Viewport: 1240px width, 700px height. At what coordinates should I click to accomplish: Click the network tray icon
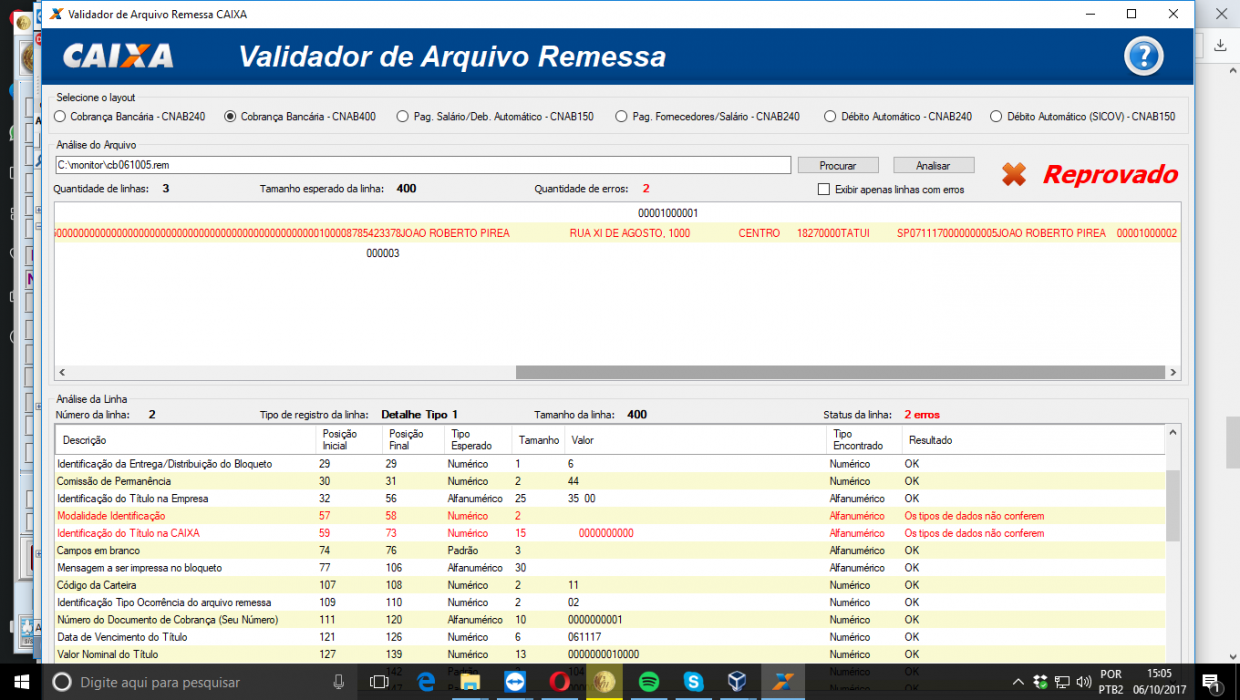[x=1062, y=682]
